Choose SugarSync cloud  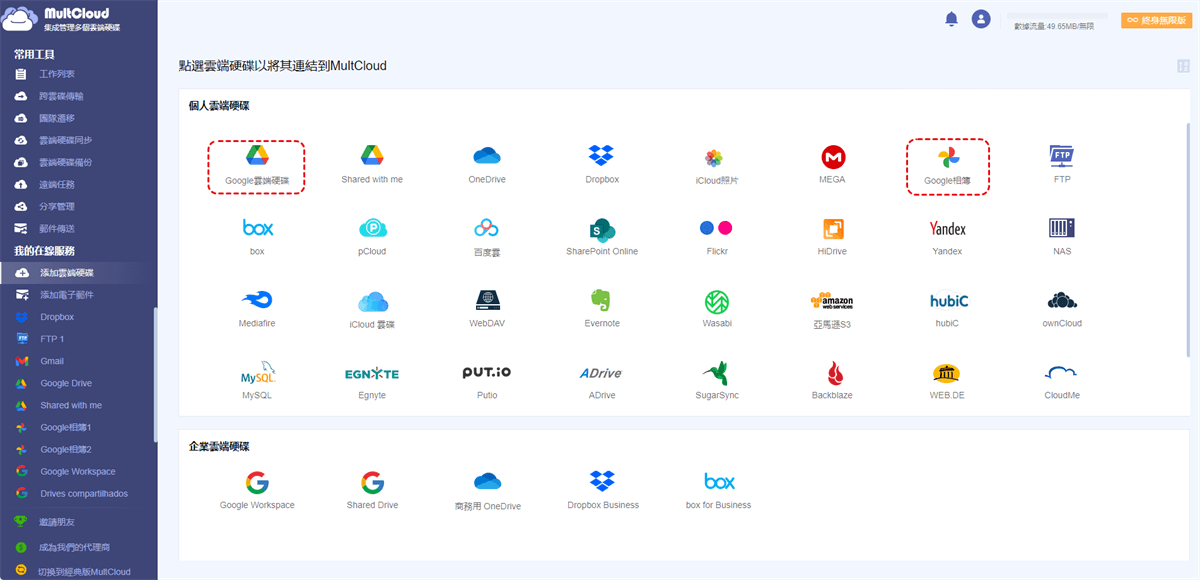[716, 381]
